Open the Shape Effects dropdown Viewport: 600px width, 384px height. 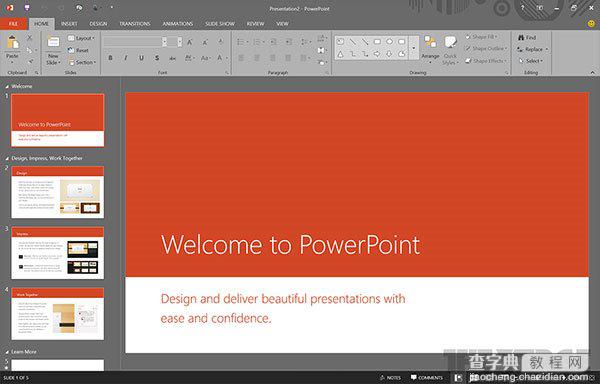486,61
